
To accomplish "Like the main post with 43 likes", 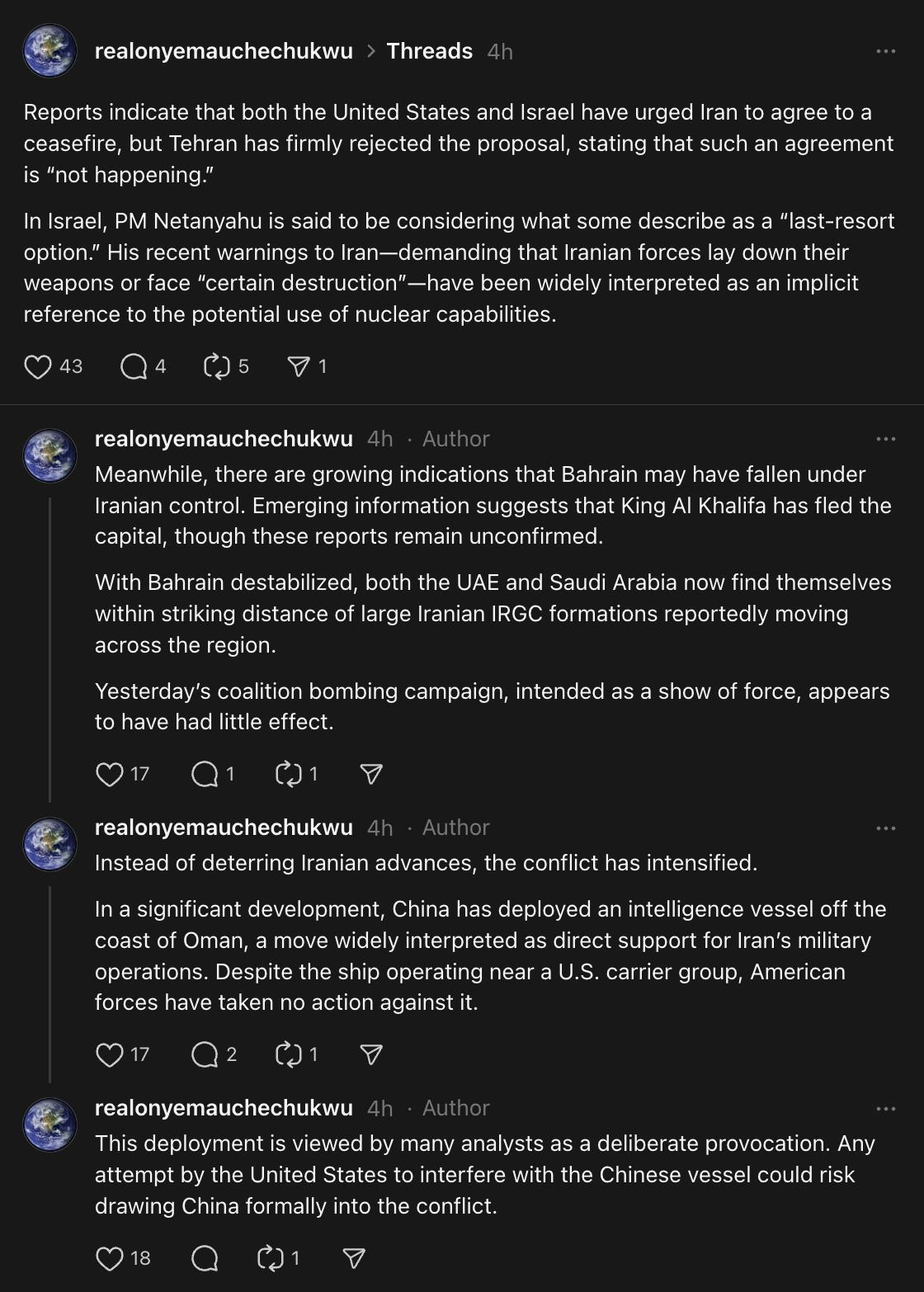I will tap(38, 366).
